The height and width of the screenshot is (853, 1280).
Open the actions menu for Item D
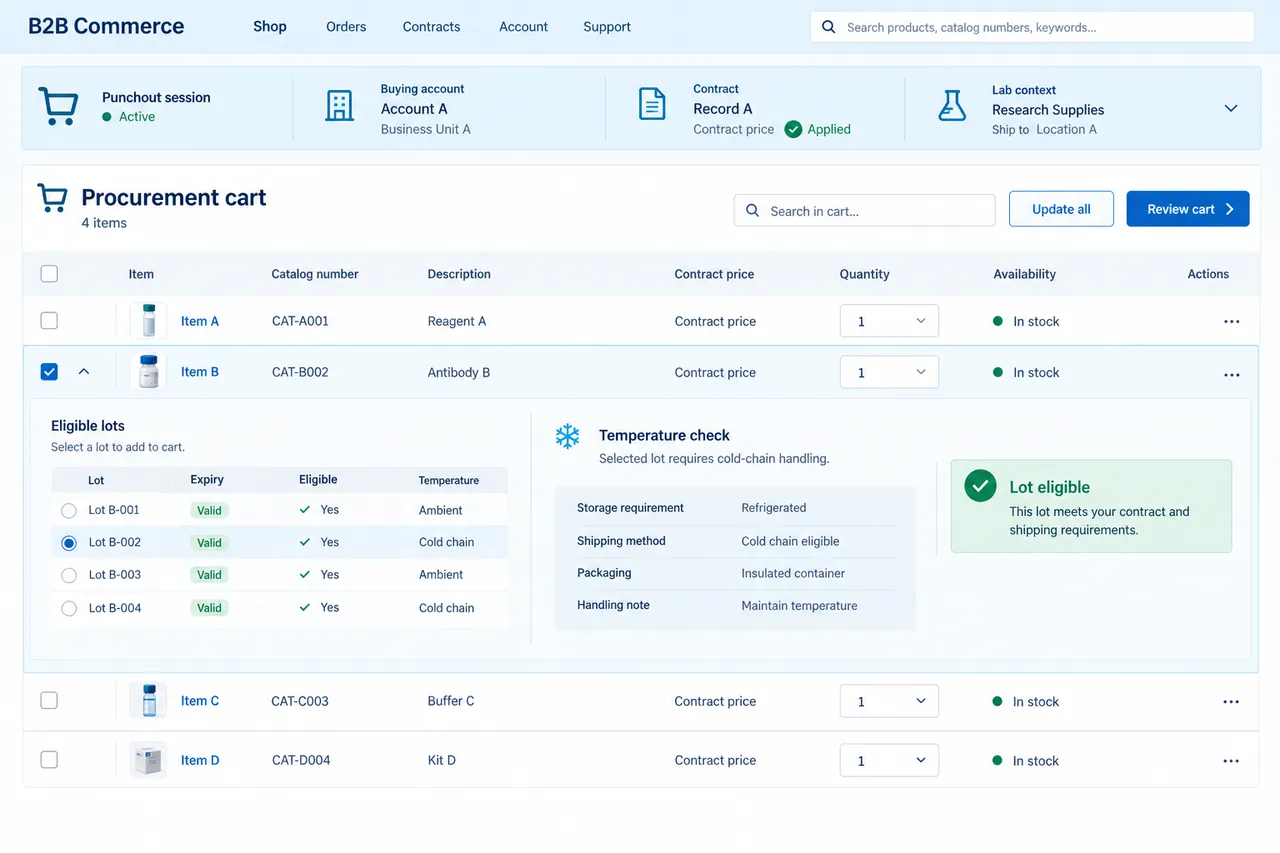[1231, 761]
